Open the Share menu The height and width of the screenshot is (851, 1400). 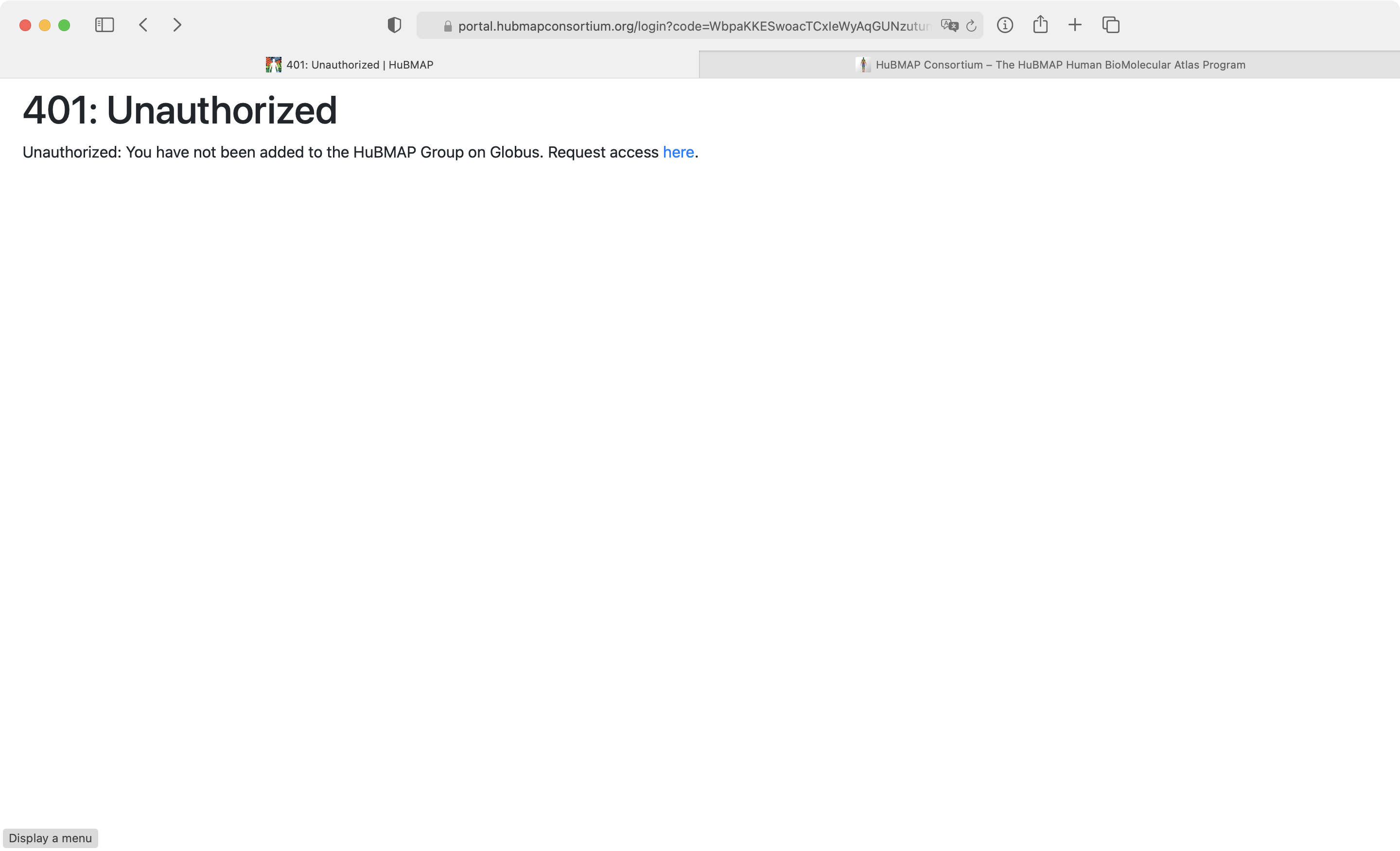point(1040,24)
